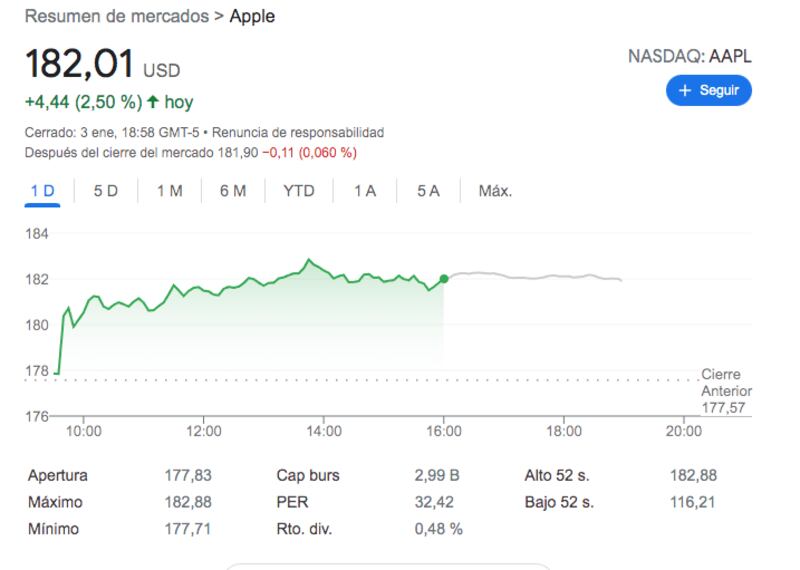Click the −0,11 (0,060 %) after-hours change
Screen dimensions: 800x570
(310, 153)
